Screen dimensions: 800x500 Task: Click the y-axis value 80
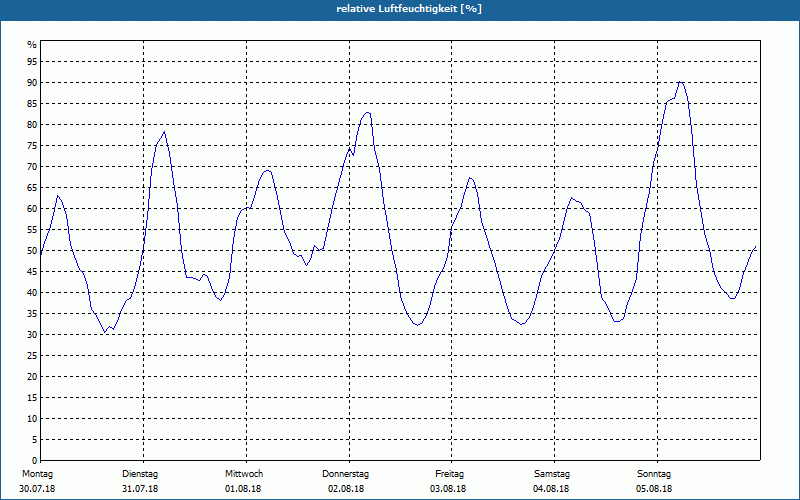(32, 125)
